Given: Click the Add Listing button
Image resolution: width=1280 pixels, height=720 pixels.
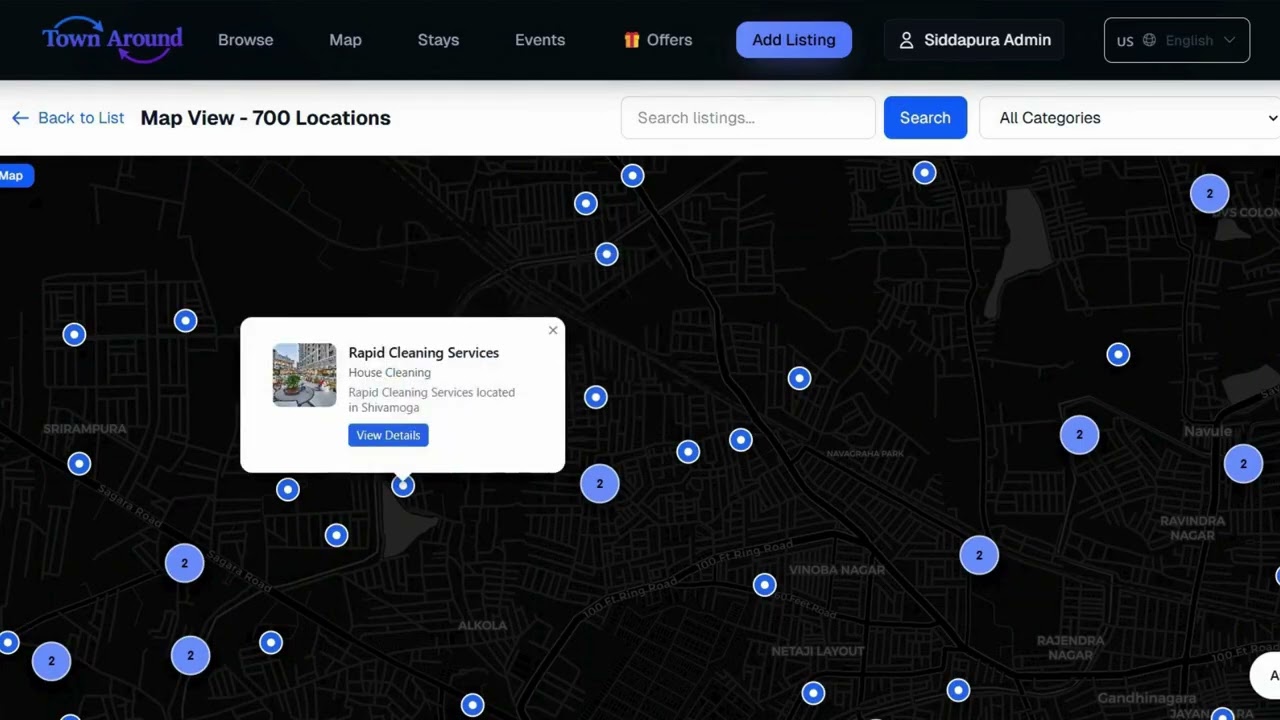Looking at the screenshot, I should point(794,40).
